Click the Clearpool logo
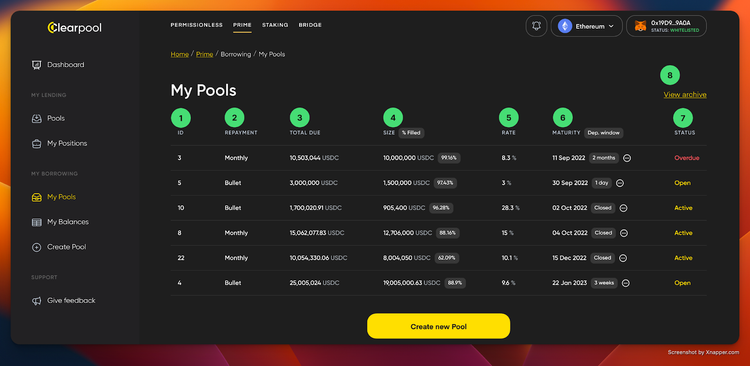Screen dimensions: 750x366 [75, 28]
